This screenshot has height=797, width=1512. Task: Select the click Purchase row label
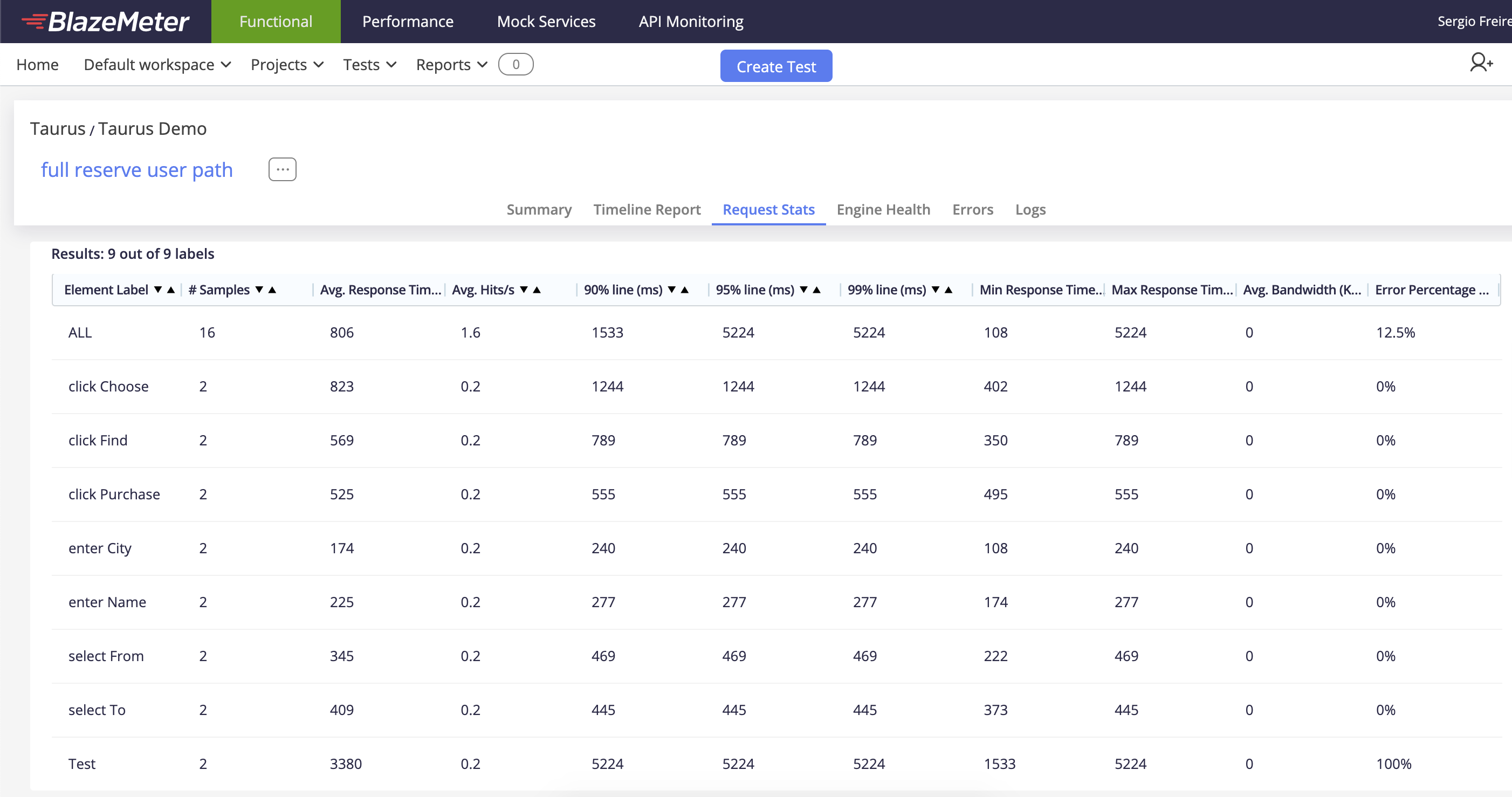tap(114, 494)
